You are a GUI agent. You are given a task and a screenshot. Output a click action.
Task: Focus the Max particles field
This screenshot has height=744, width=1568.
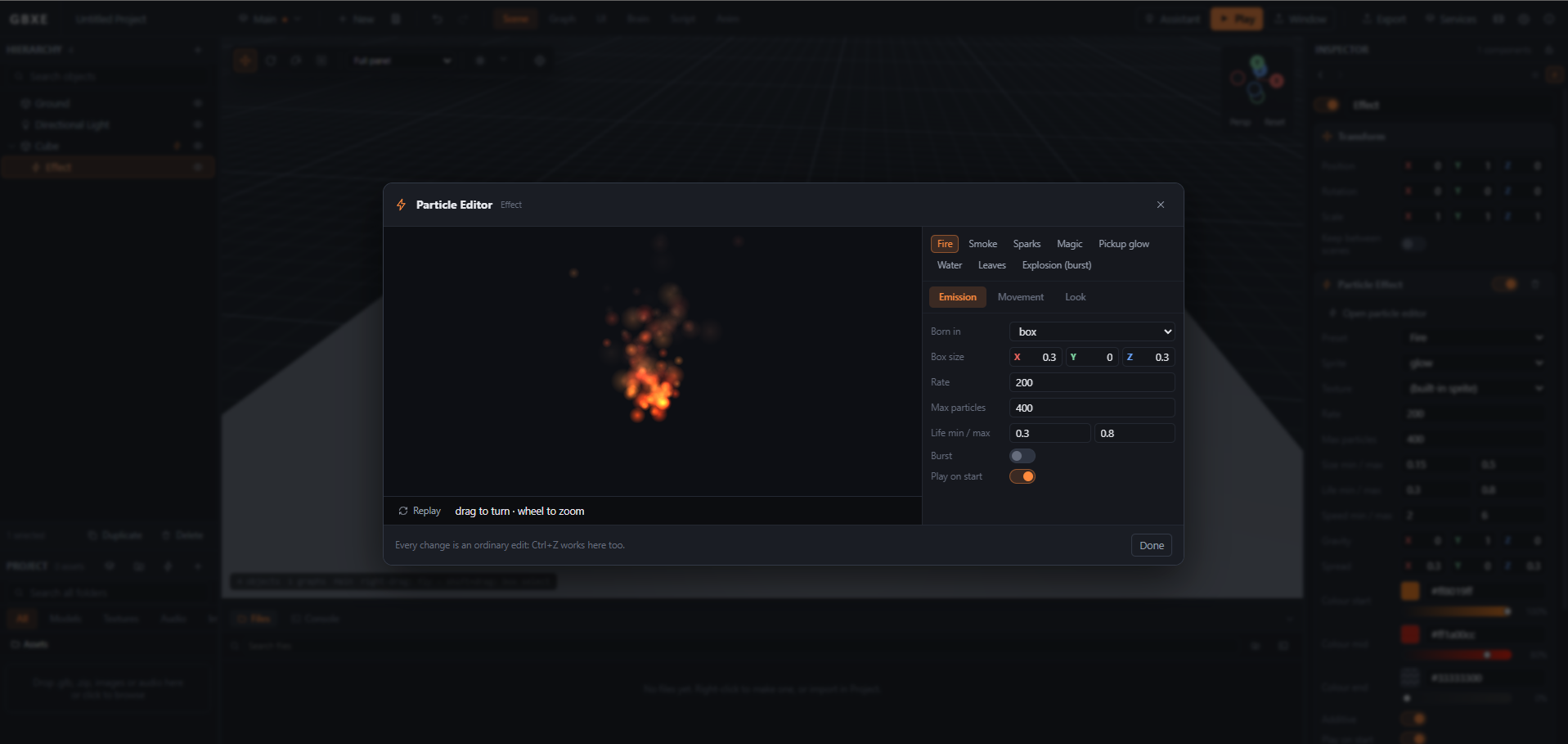1092,408
